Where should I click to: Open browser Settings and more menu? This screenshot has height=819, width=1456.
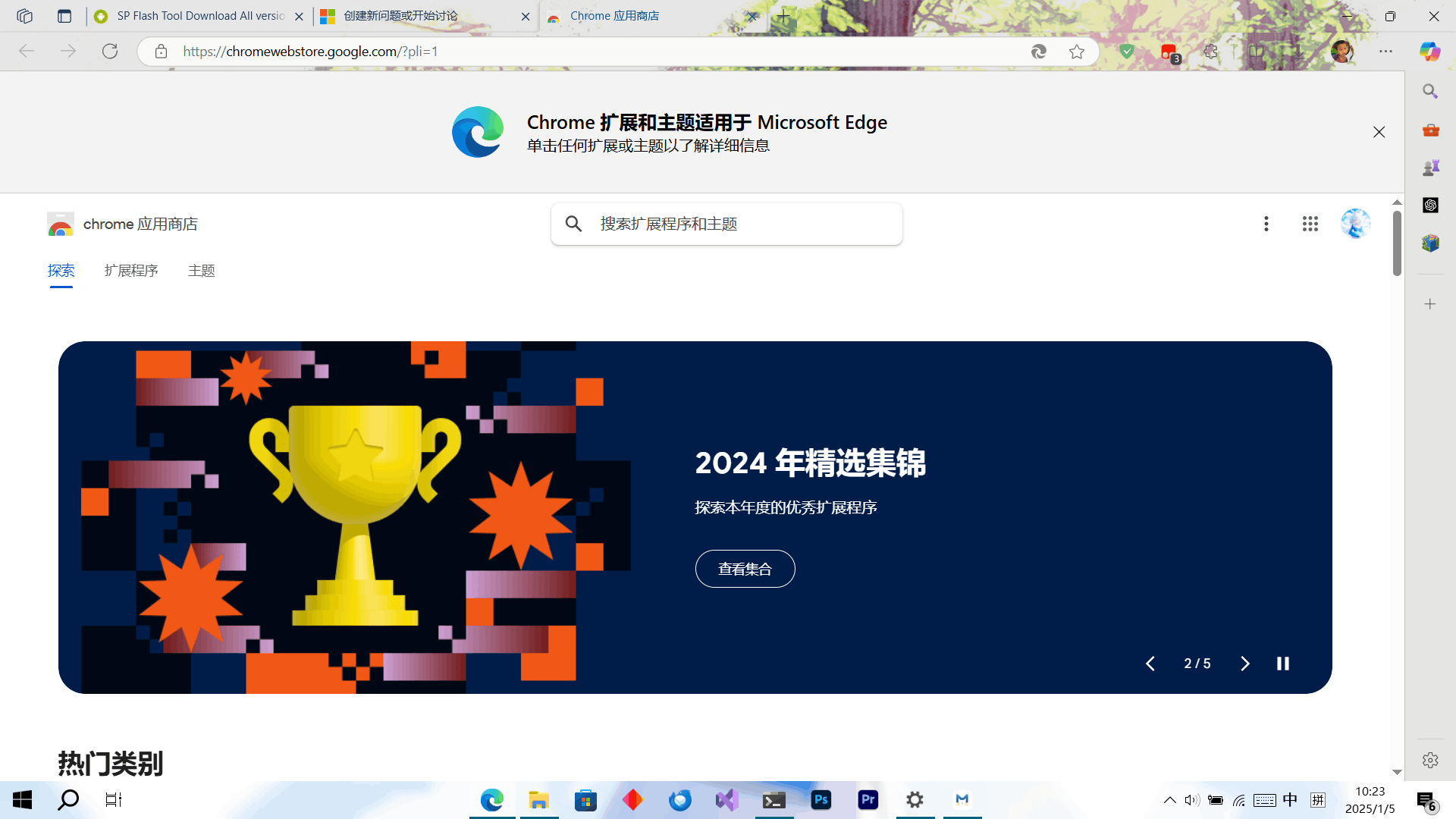[1387, 52]
